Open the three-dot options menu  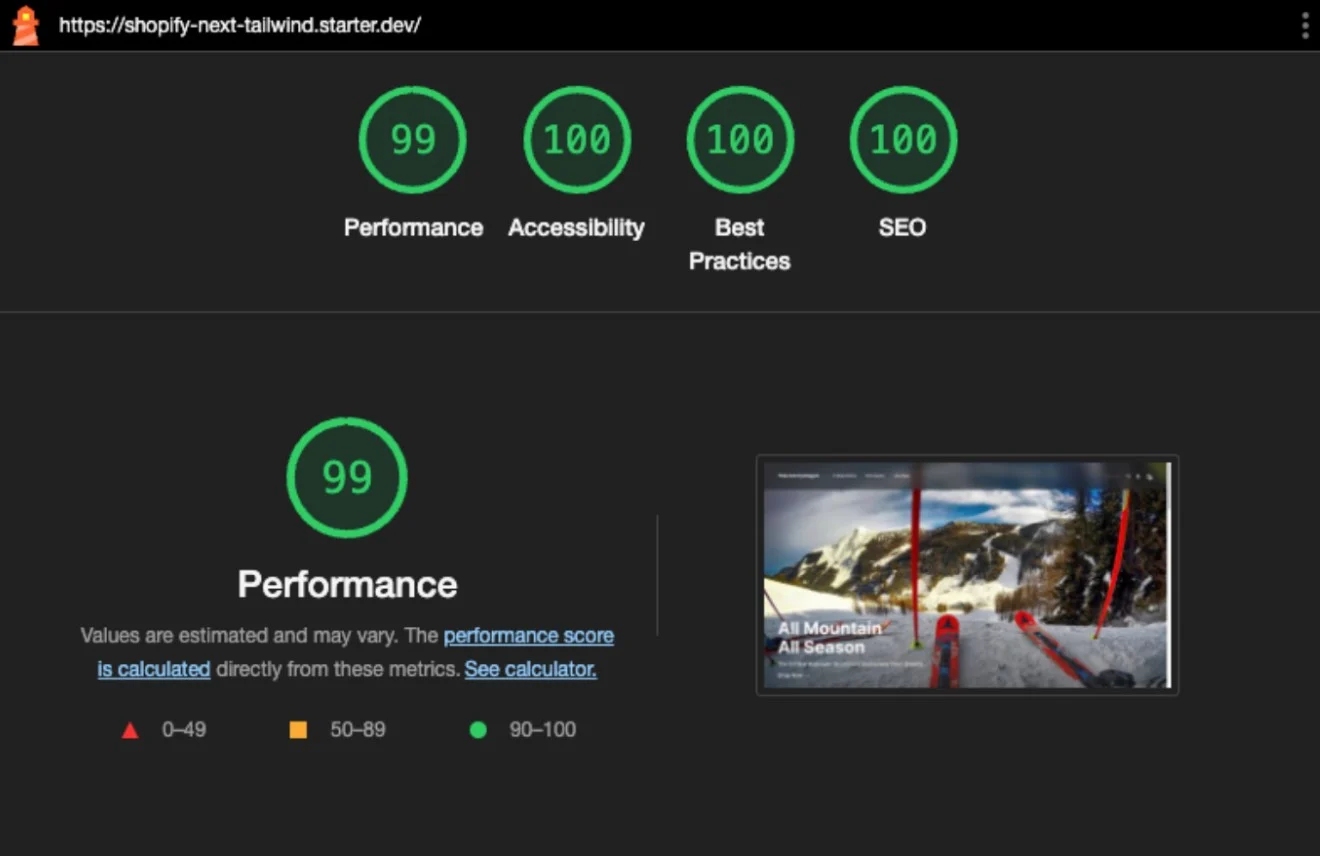(x=1305, y=25)
